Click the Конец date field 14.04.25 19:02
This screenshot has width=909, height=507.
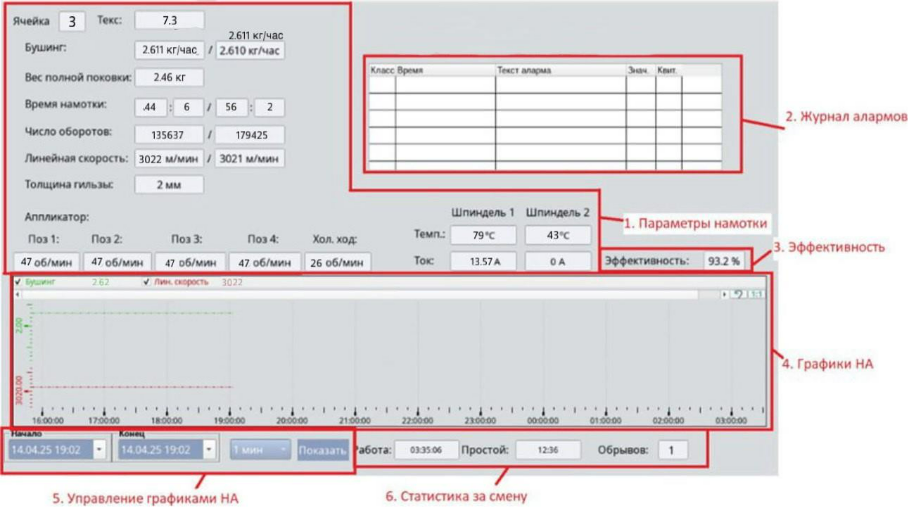click(x=161, y=450)
